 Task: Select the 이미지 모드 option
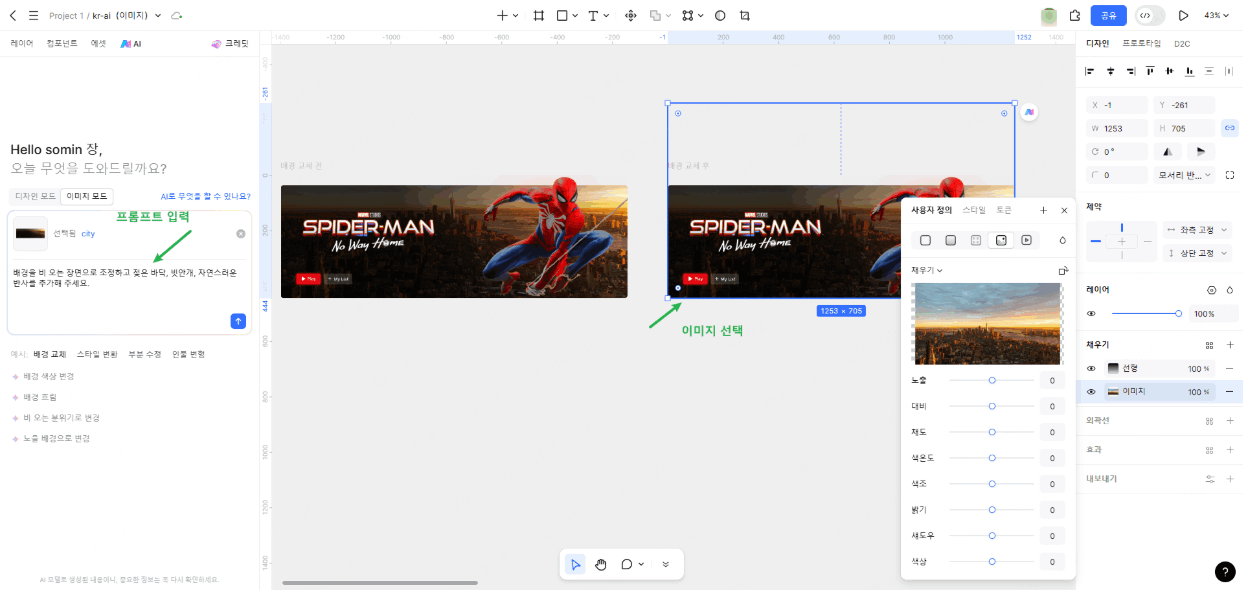tap(88, 196)
